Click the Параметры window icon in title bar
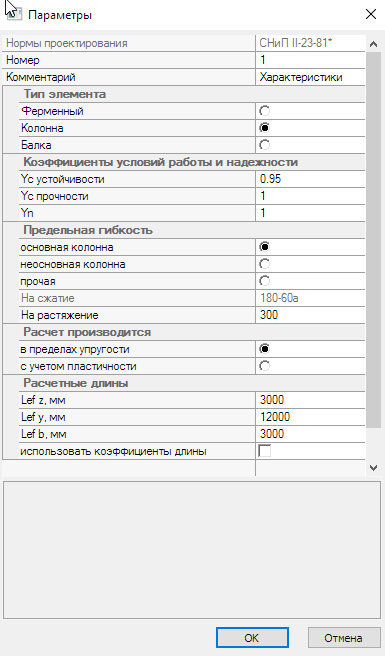The height and width of the screenshot is (656, 385). click(x=14, y=14)
